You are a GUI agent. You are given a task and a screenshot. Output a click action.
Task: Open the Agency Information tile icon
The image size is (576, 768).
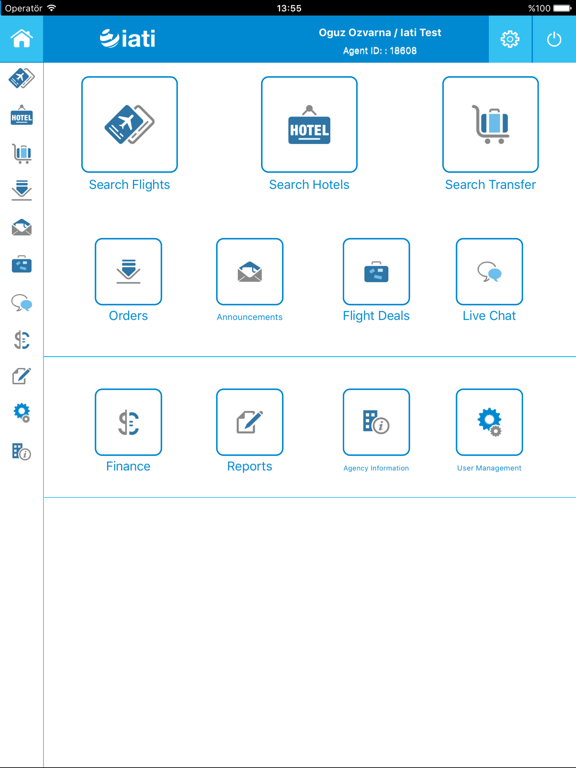pyautogui.click(x=376, y=422)
